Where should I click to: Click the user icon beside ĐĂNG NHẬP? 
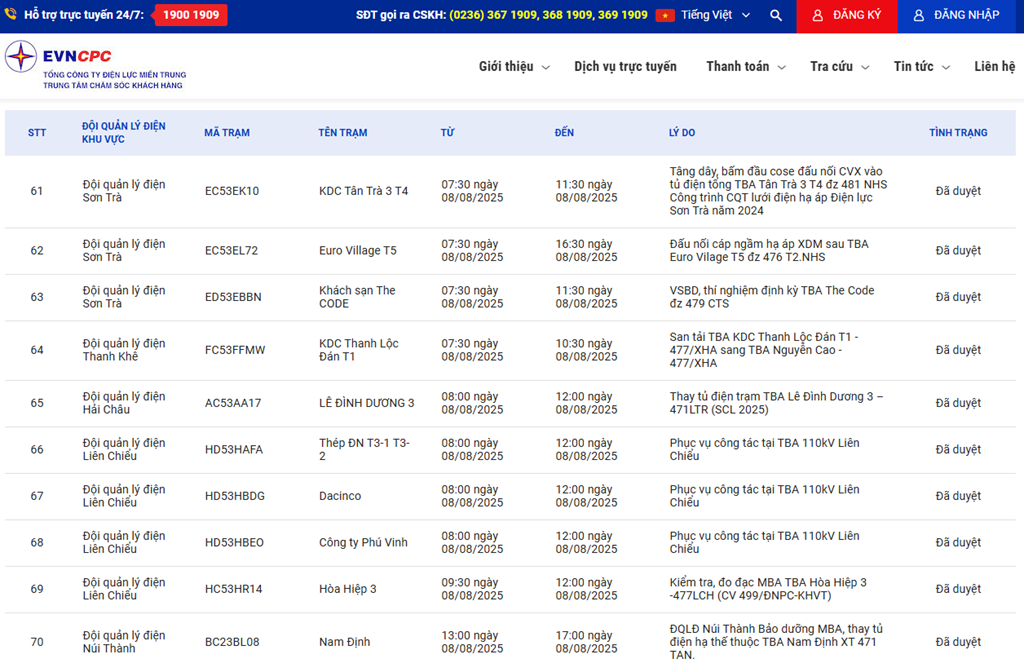click(x=918, y=15)
